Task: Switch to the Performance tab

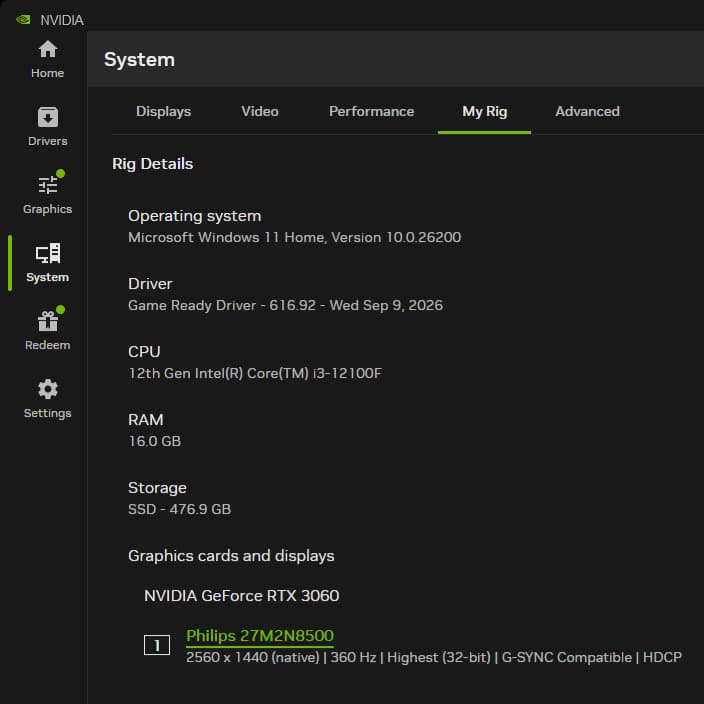Action: 371,111
